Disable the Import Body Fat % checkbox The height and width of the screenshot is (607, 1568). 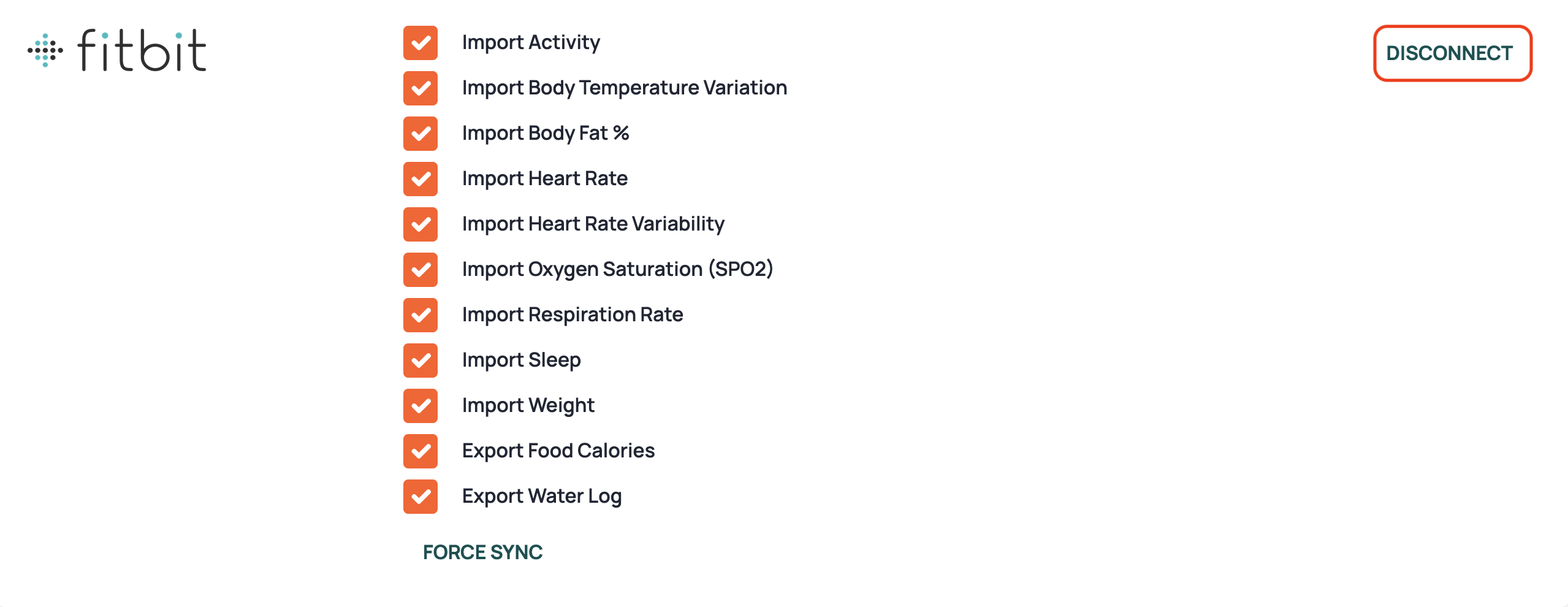click(421, 134)
